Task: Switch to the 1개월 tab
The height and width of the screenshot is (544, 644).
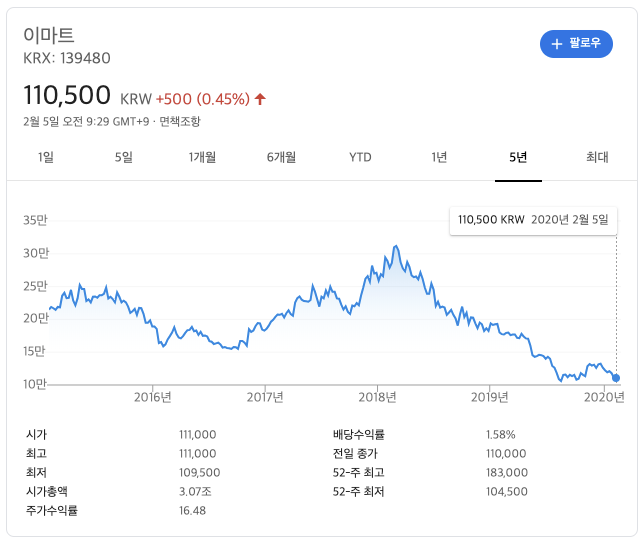Action: point(202,157)
